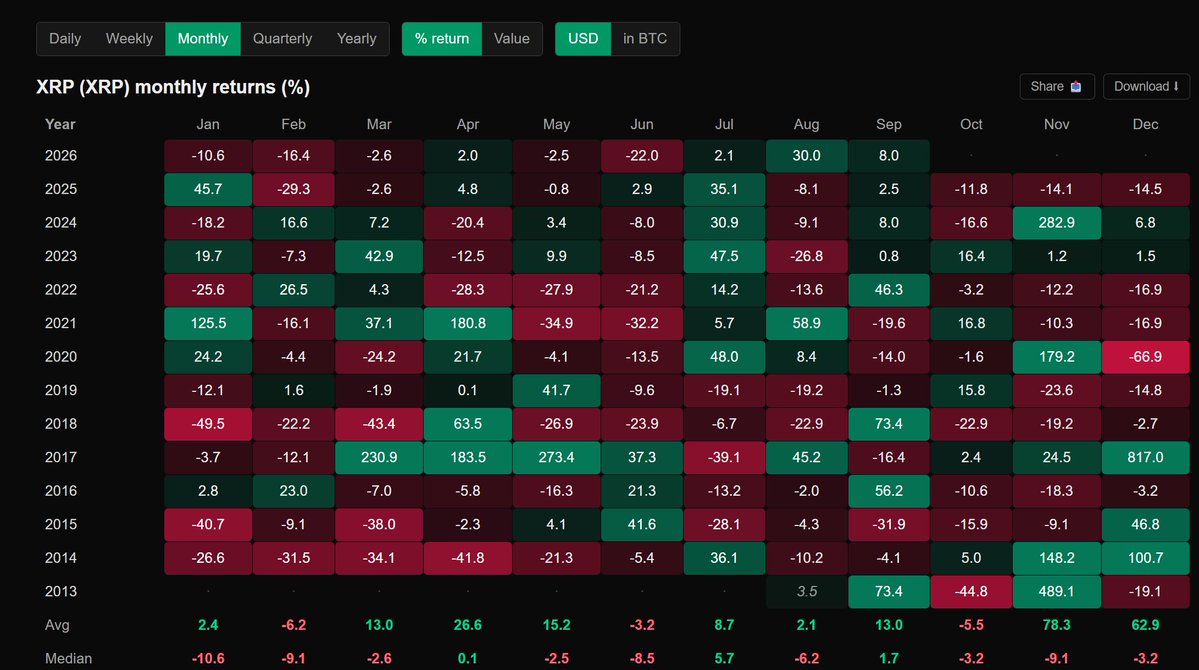Image resolution: width=1199 pixels, height=670 pixels.
Task: Click the 41.6 cell for Jun 2015
Action: click(642, 525)
